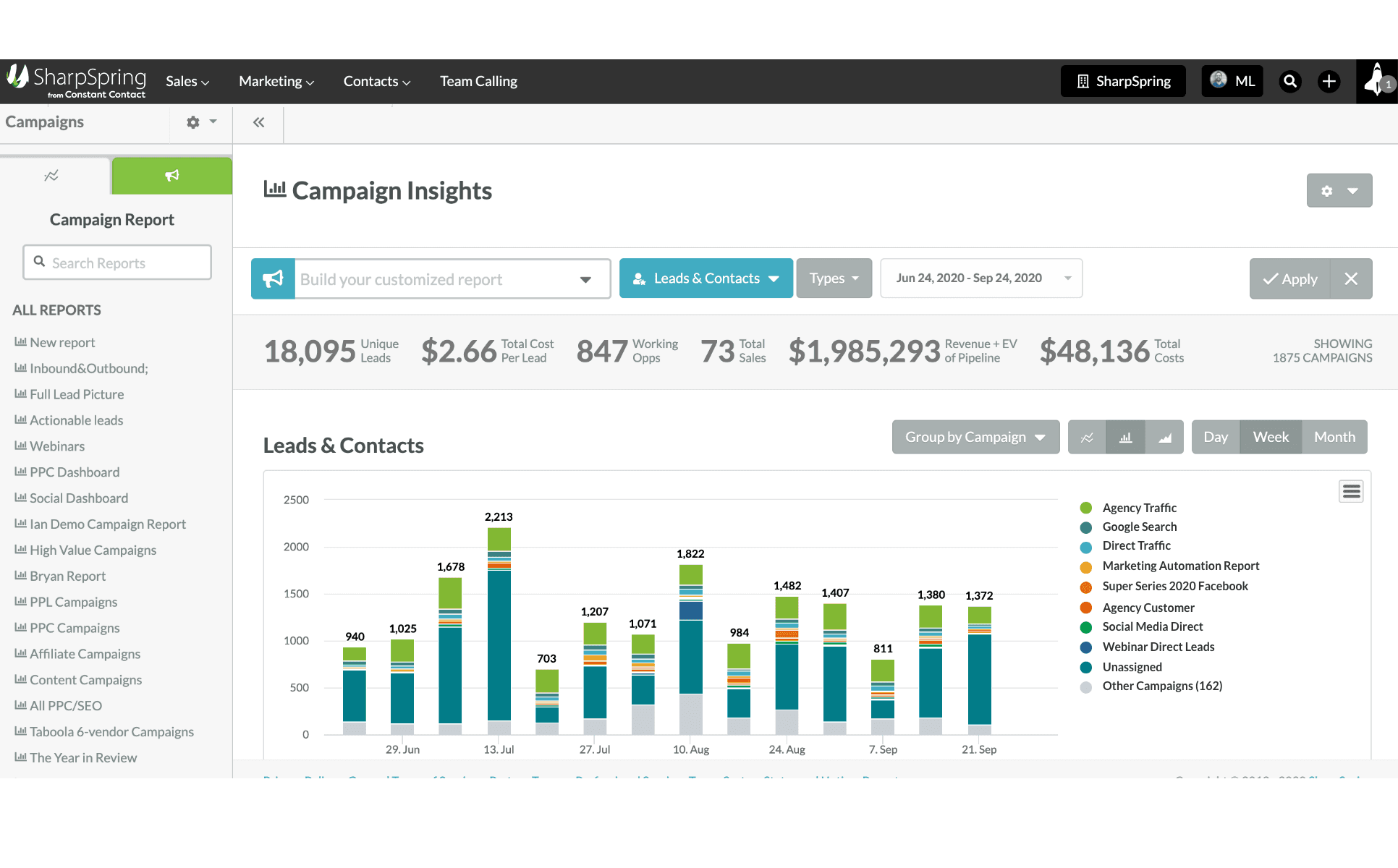This screenshot has height=868, width=1398.
Task: Switch to the area chart view icon
Action: (x=1164, y=437)
